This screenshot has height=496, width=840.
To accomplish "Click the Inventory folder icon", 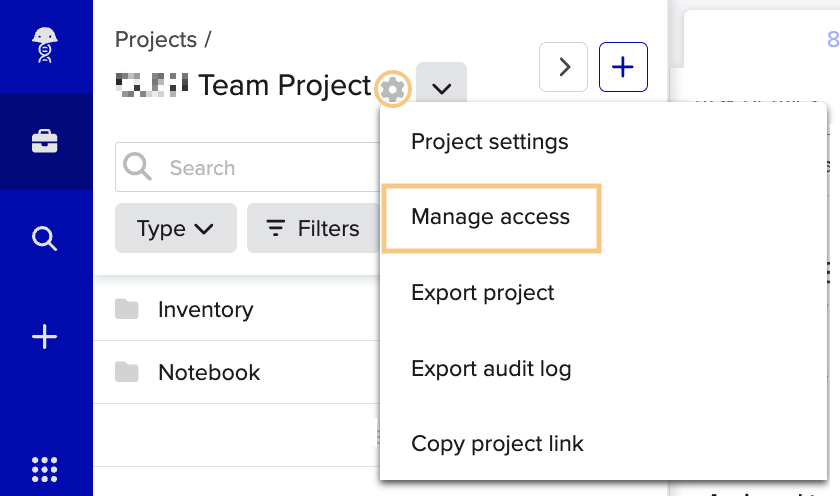I will 127,309.
